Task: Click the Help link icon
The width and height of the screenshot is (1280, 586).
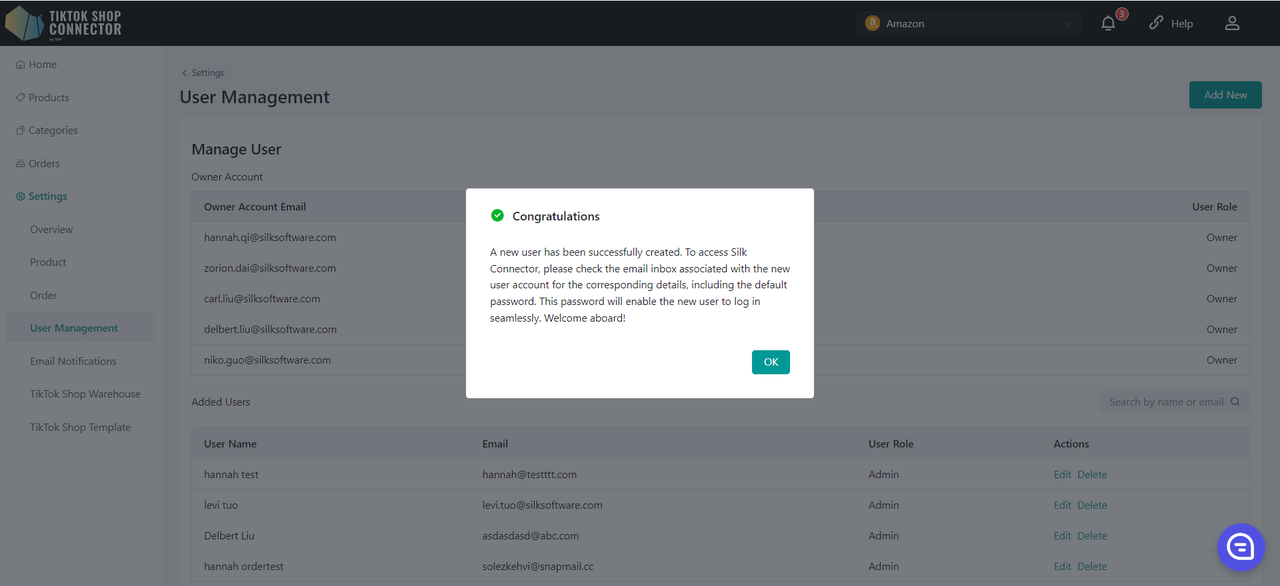Action: pyautogui.click(x=1156, y=23)
